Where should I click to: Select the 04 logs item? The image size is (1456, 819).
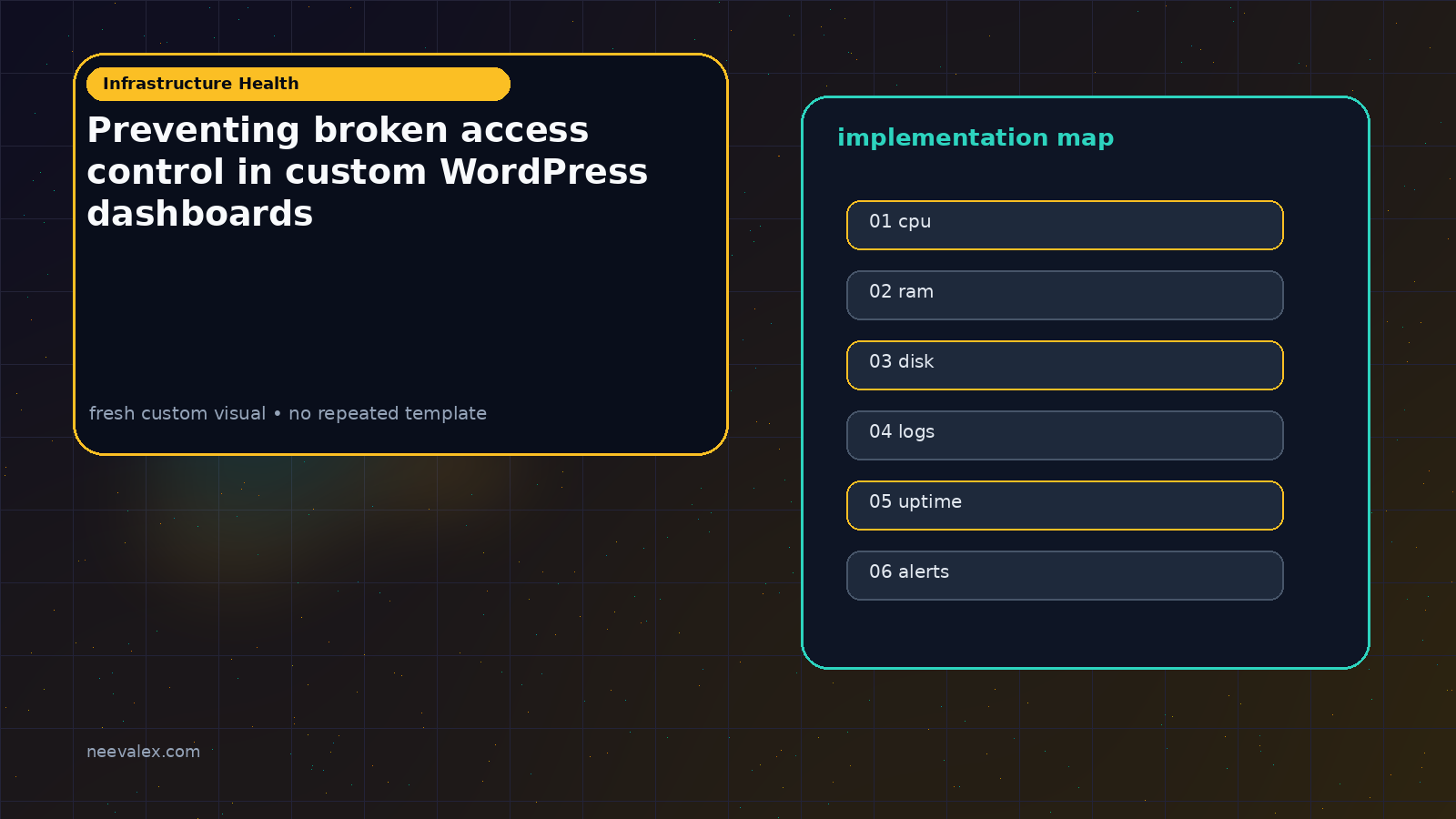(x=1065, y=435)
